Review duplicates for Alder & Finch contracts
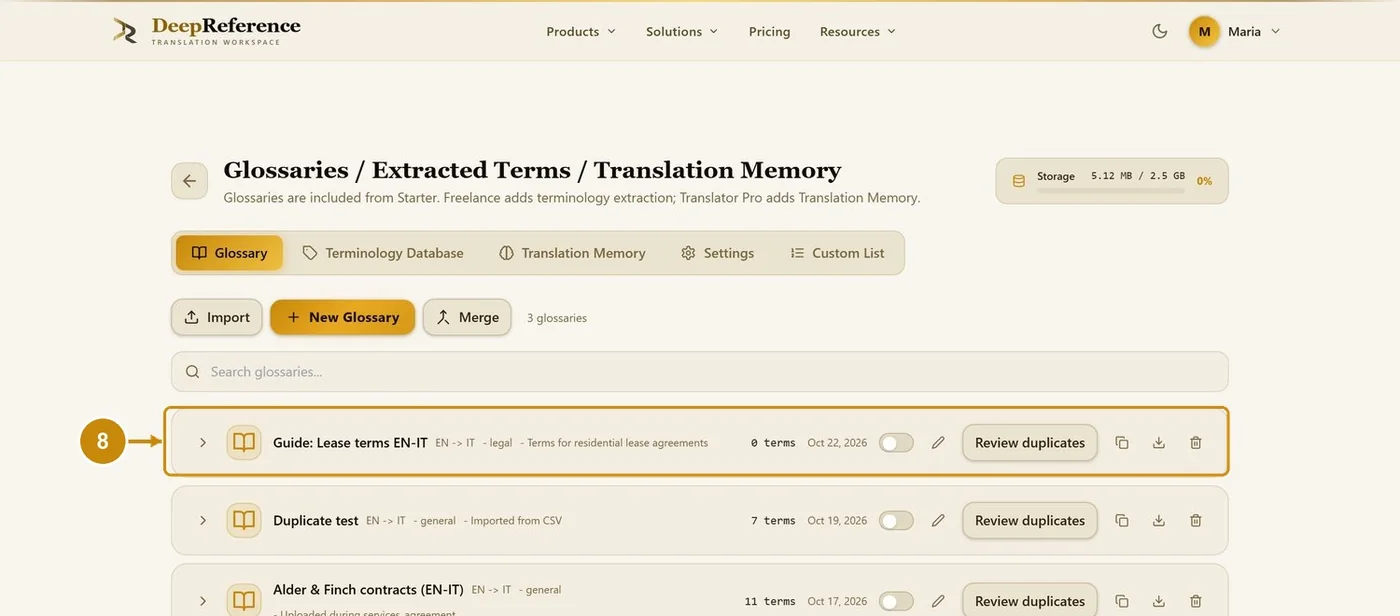This screenshot has width=1400, height=616. (x=1030, y=601)
